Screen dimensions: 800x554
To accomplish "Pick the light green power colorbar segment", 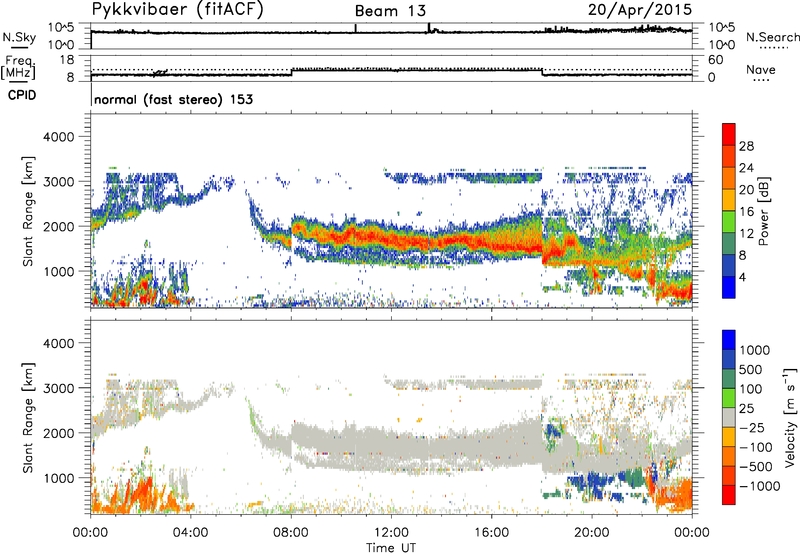I will coord(729,222).
